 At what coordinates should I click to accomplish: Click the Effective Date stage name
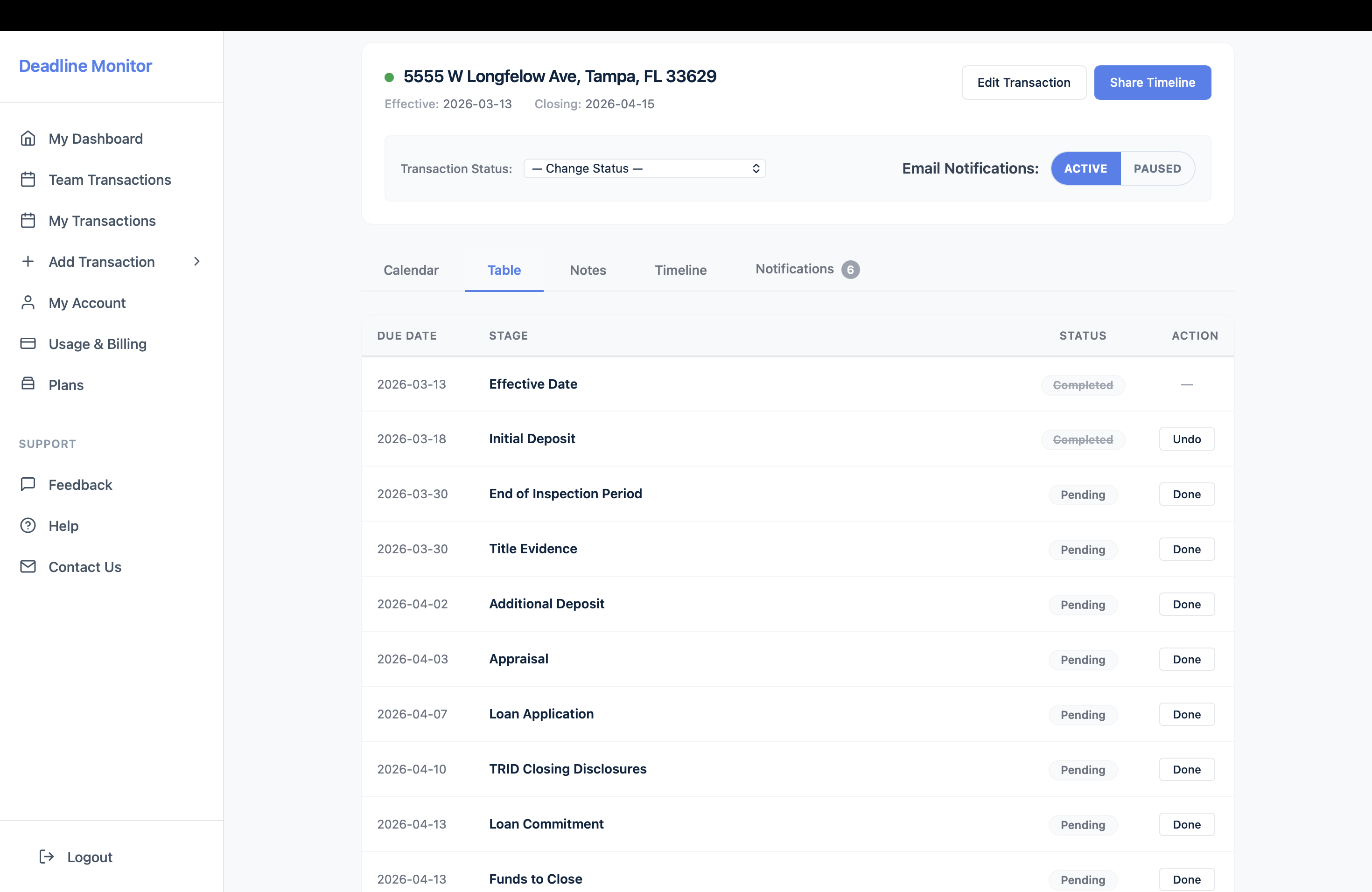coord(532,384)
